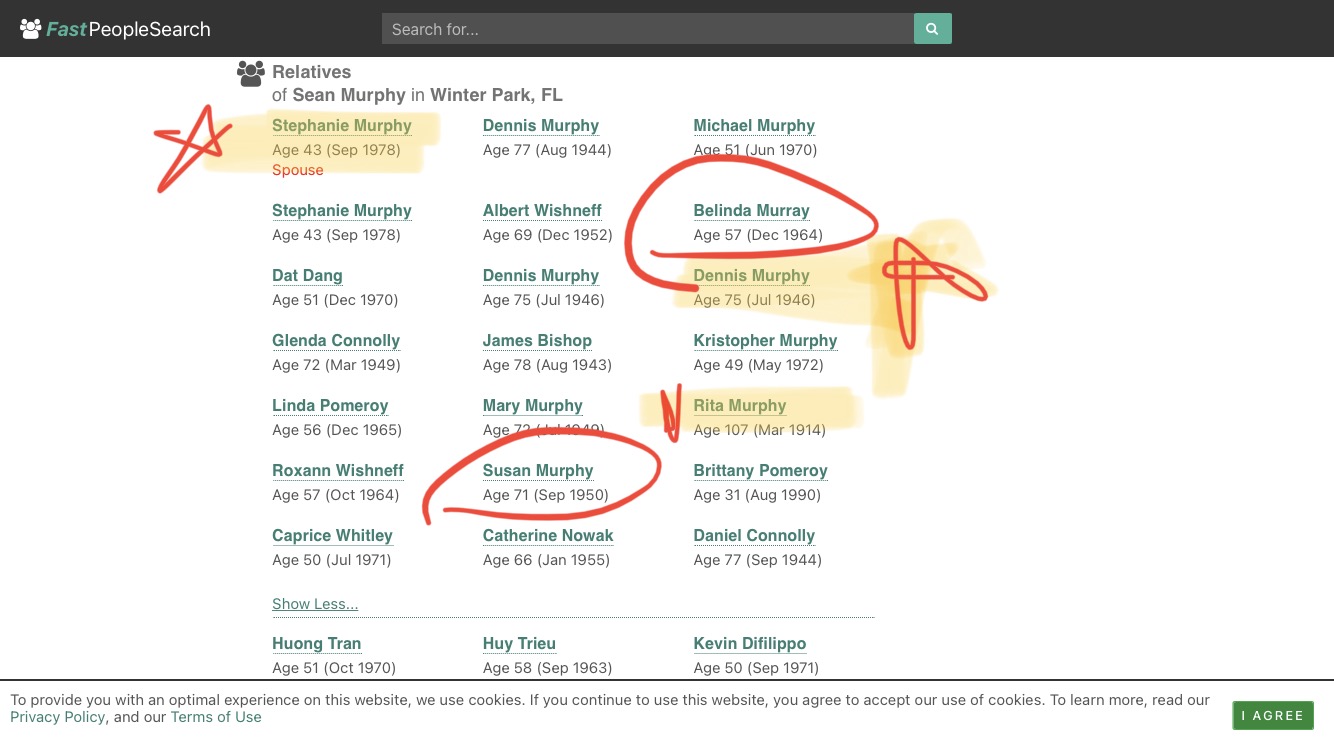Open the Dat Dang link

pos(307,276)
